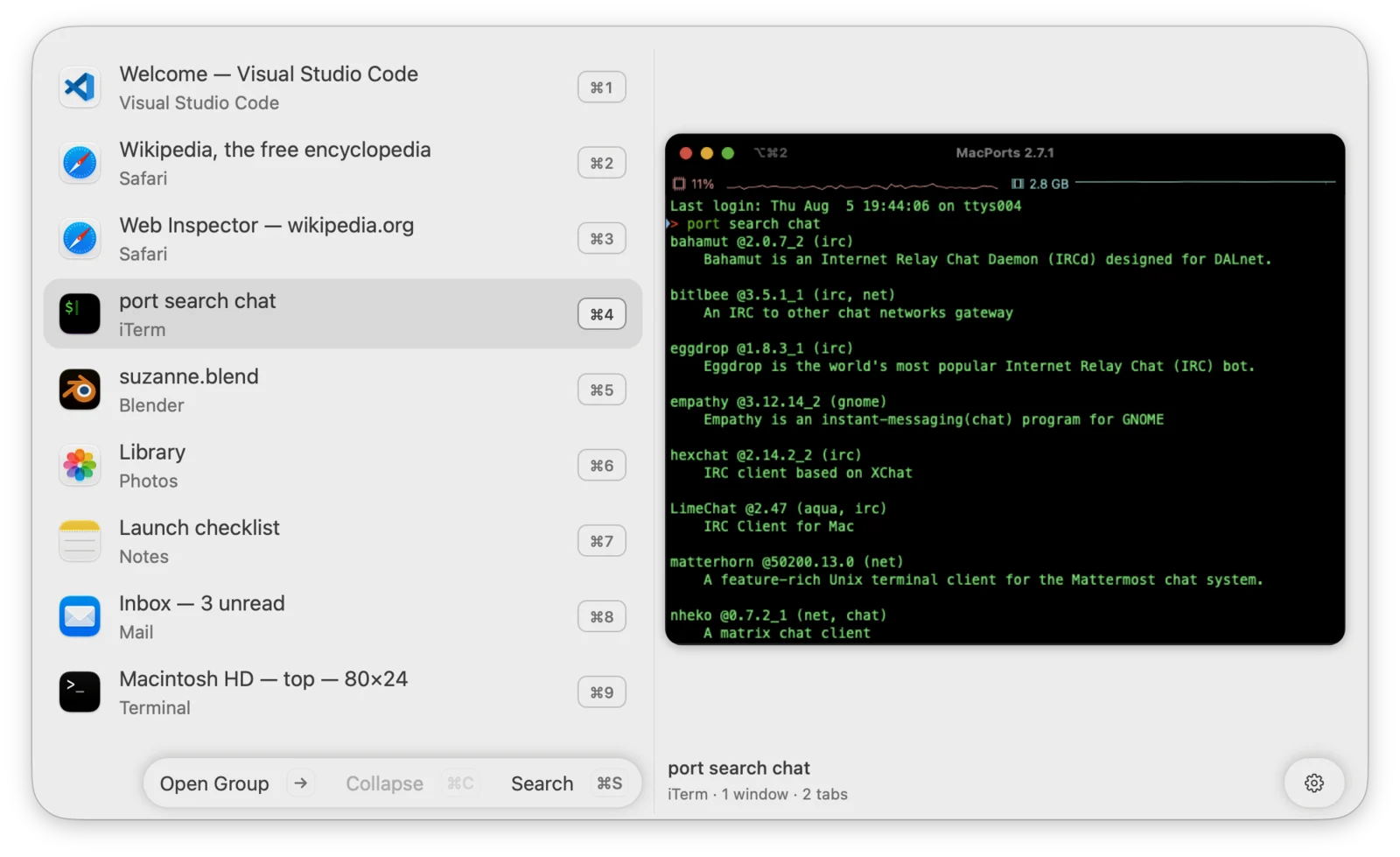This screenshot has width=1400, height=857.
Task: Click the Mail subtitle text
Action: click(136, 632)
